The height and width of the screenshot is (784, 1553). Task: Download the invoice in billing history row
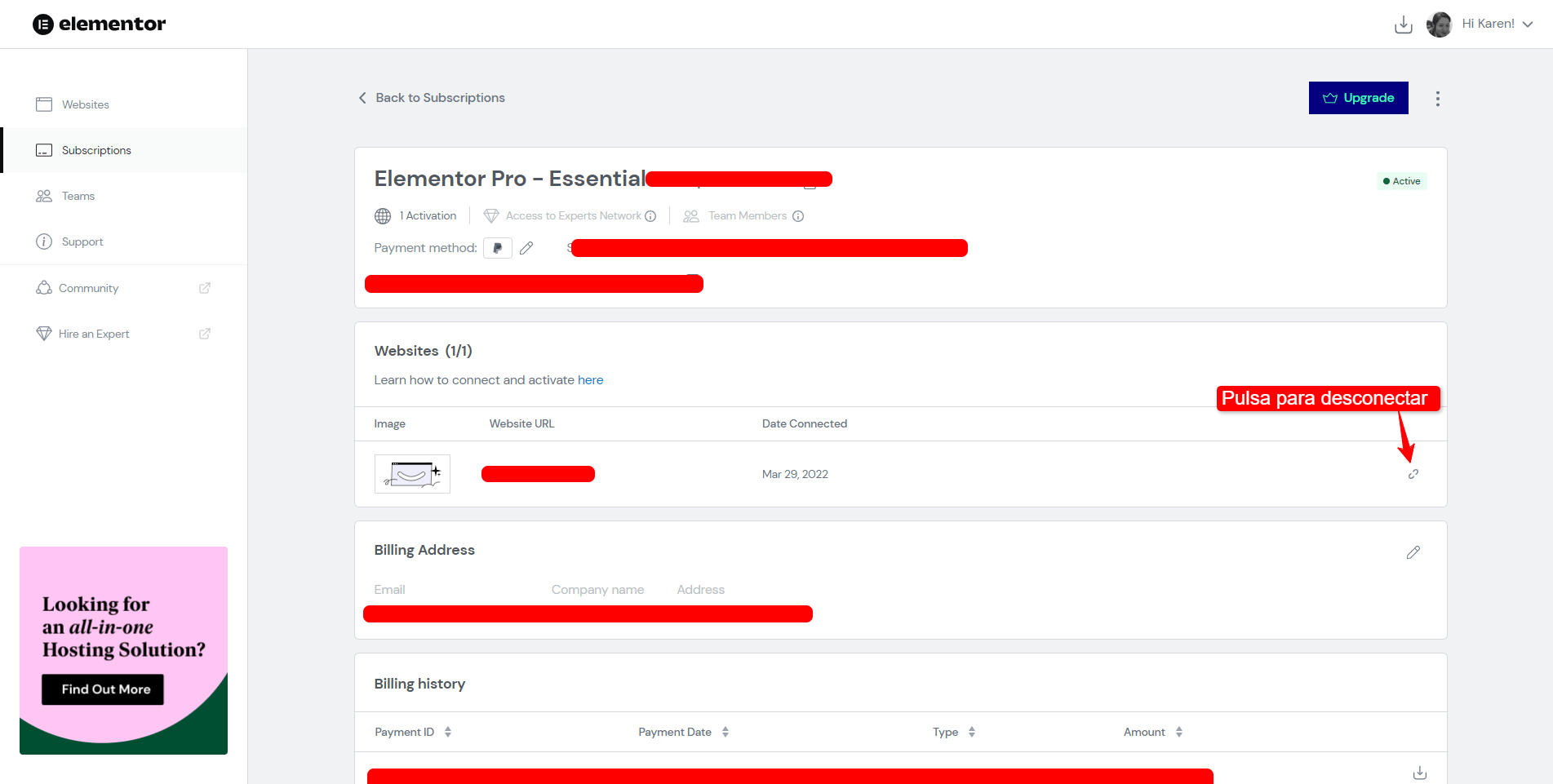coord(1420,773)
